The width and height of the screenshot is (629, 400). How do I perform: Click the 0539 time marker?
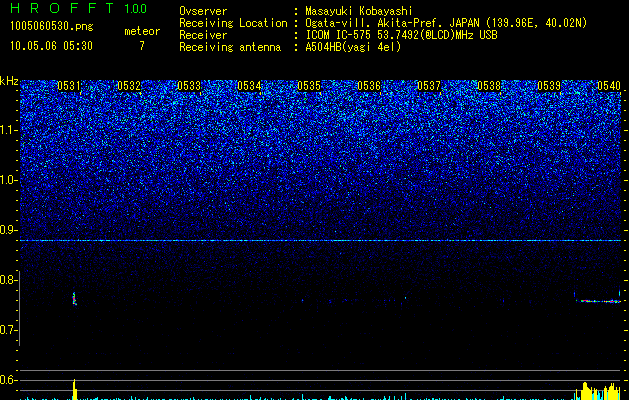(549, 86)
